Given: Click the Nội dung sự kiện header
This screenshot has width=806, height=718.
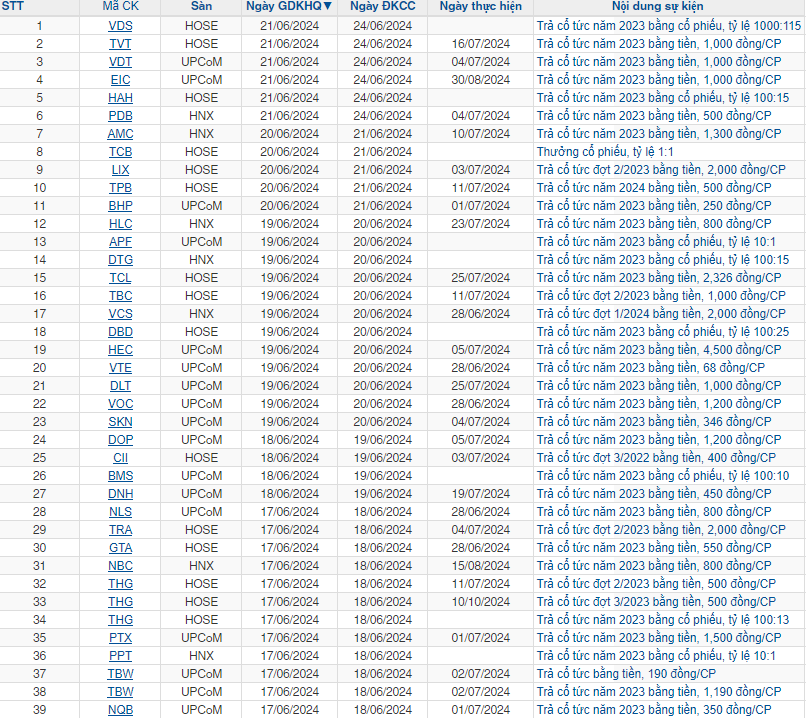Looking at the screenshot, I should tap(657, 6).
